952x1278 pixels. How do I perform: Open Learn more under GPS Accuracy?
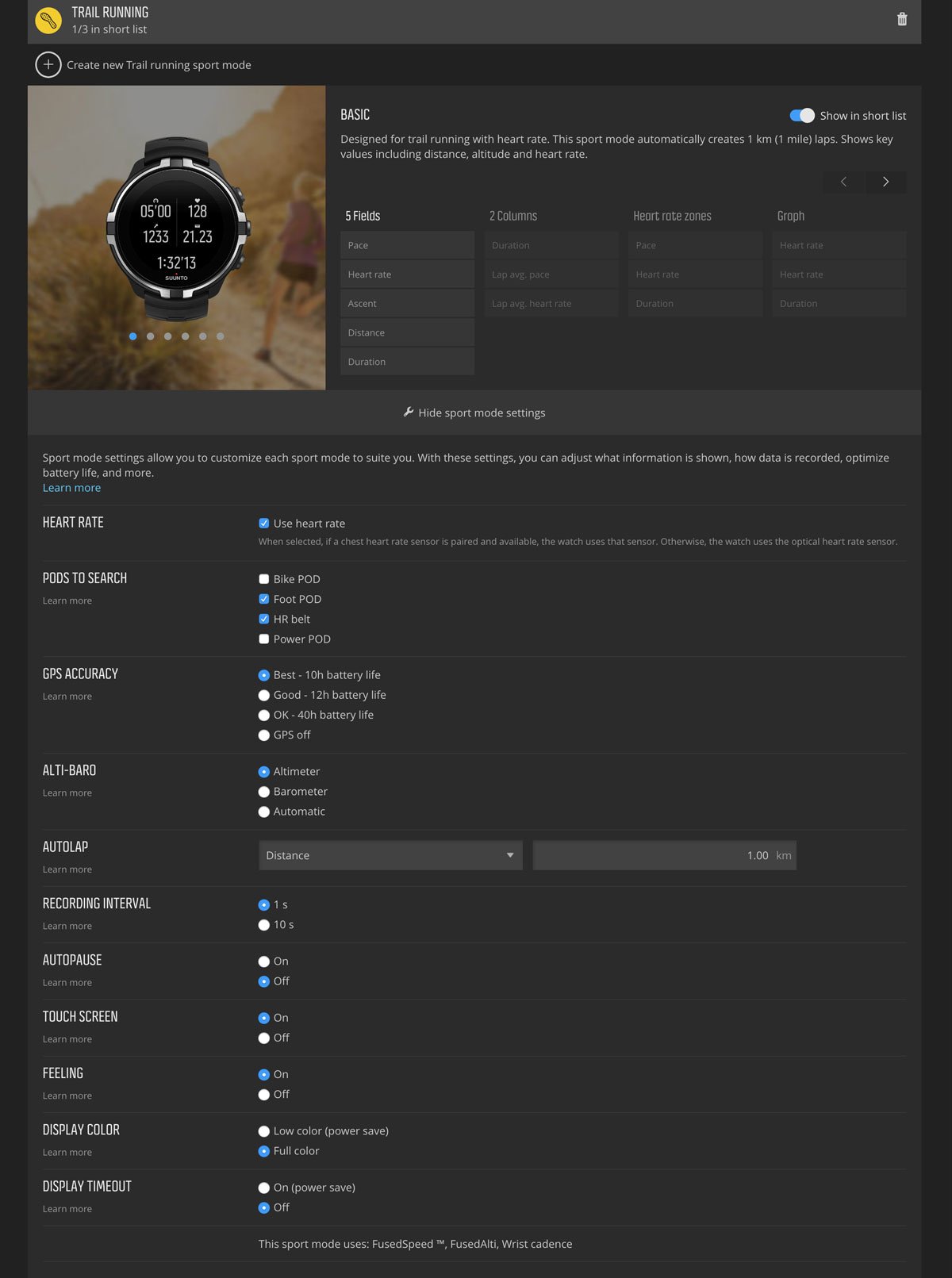pyautogui.click(x=67, y=697)
